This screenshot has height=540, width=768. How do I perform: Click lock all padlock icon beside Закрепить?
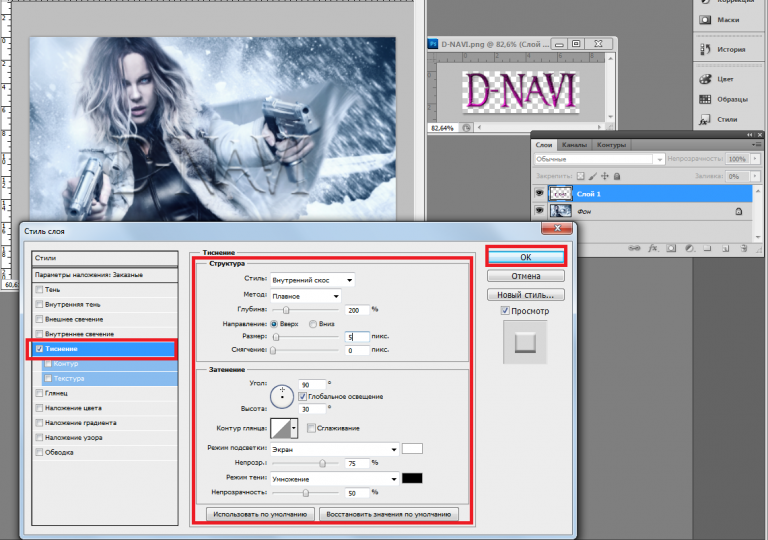[x=617, y=176]
